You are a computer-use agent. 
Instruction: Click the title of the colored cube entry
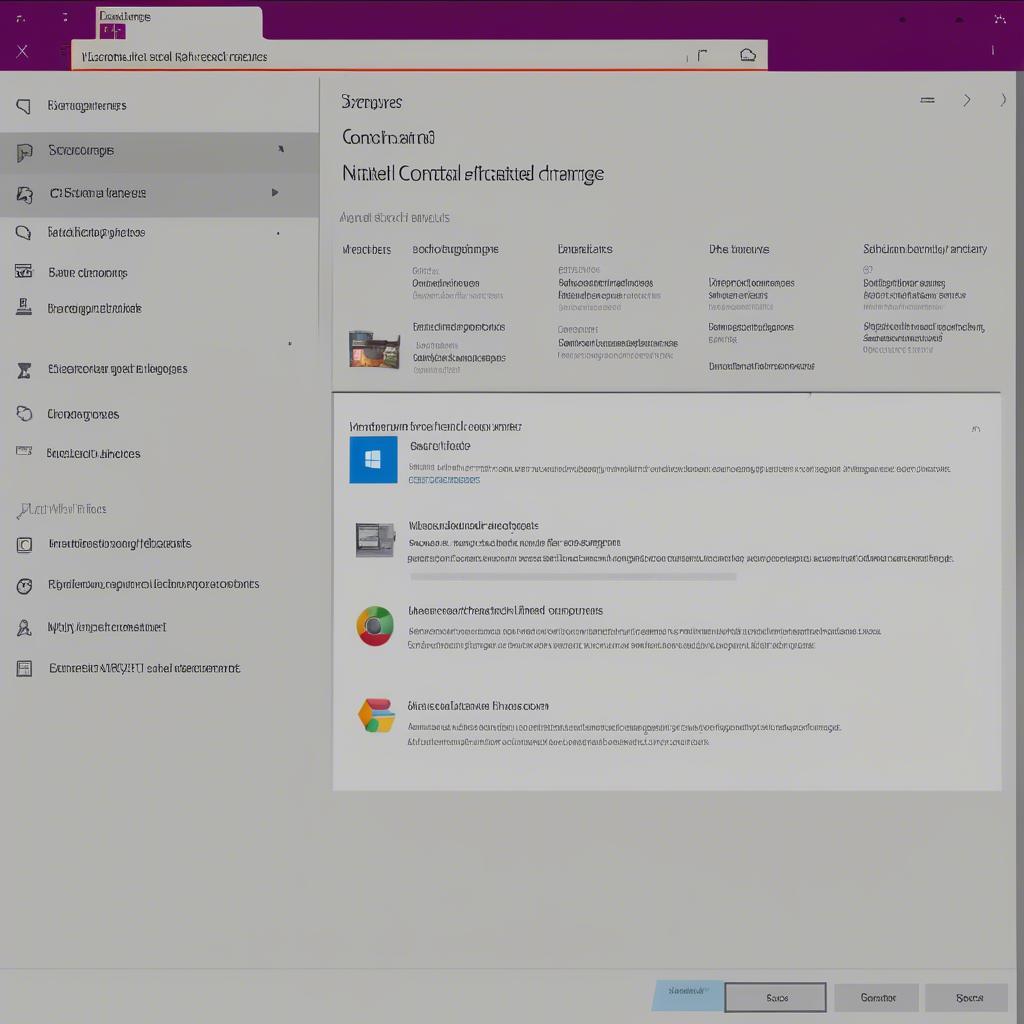(x=478, y=706)
